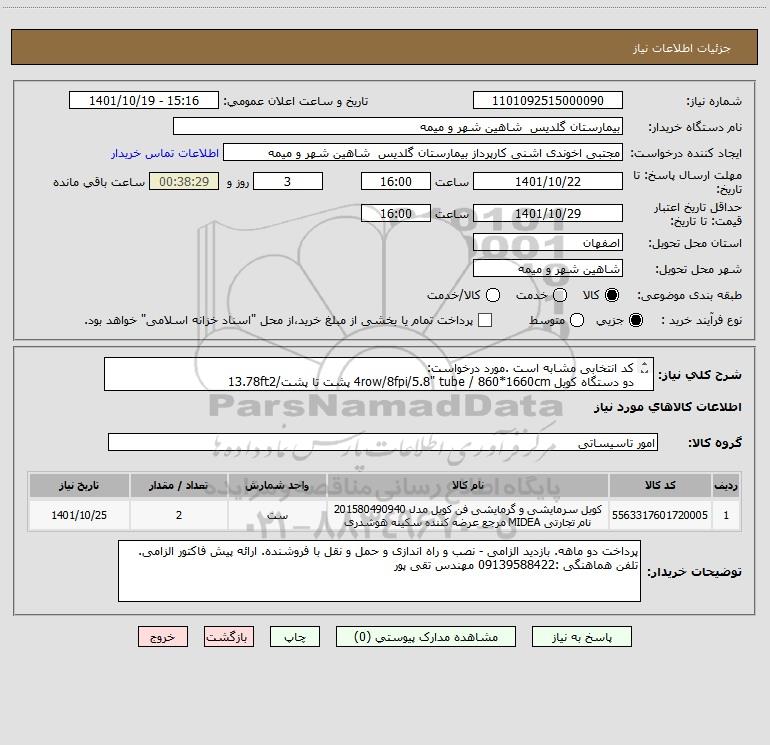
Task: Click the اطلاعات کالاهای مورد نیاز section heading
Action: click(667, 408)
